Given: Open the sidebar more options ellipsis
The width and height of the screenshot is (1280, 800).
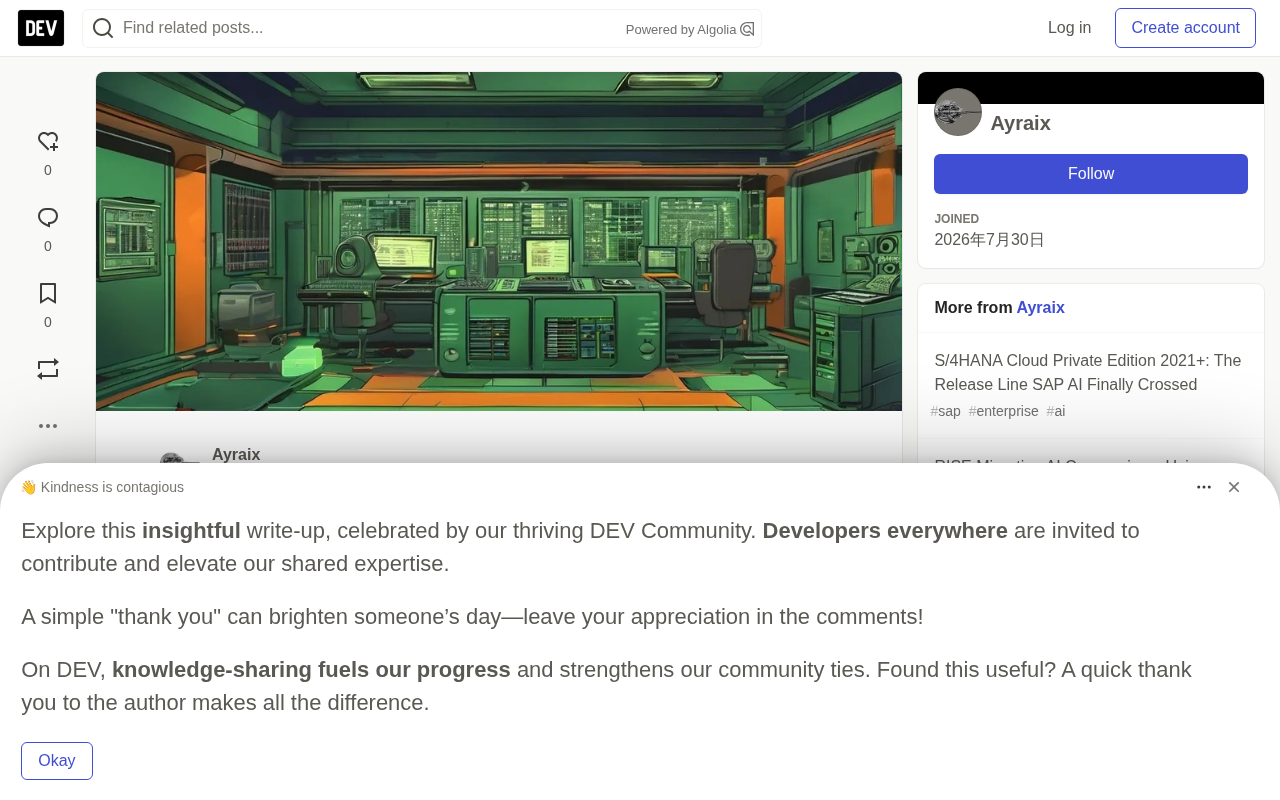Looking at the screenshot, I should [x=48, y=426].
